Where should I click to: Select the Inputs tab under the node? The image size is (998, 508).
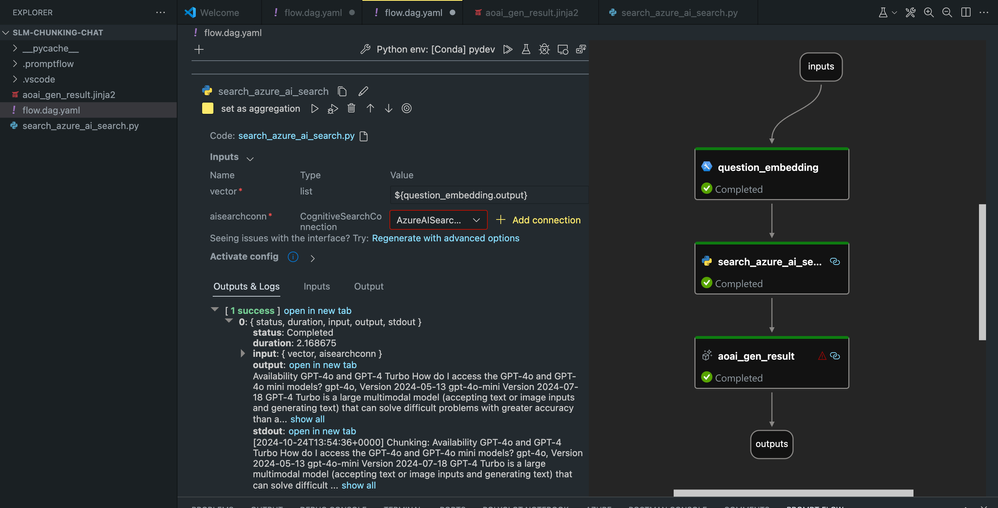point(316,286)
